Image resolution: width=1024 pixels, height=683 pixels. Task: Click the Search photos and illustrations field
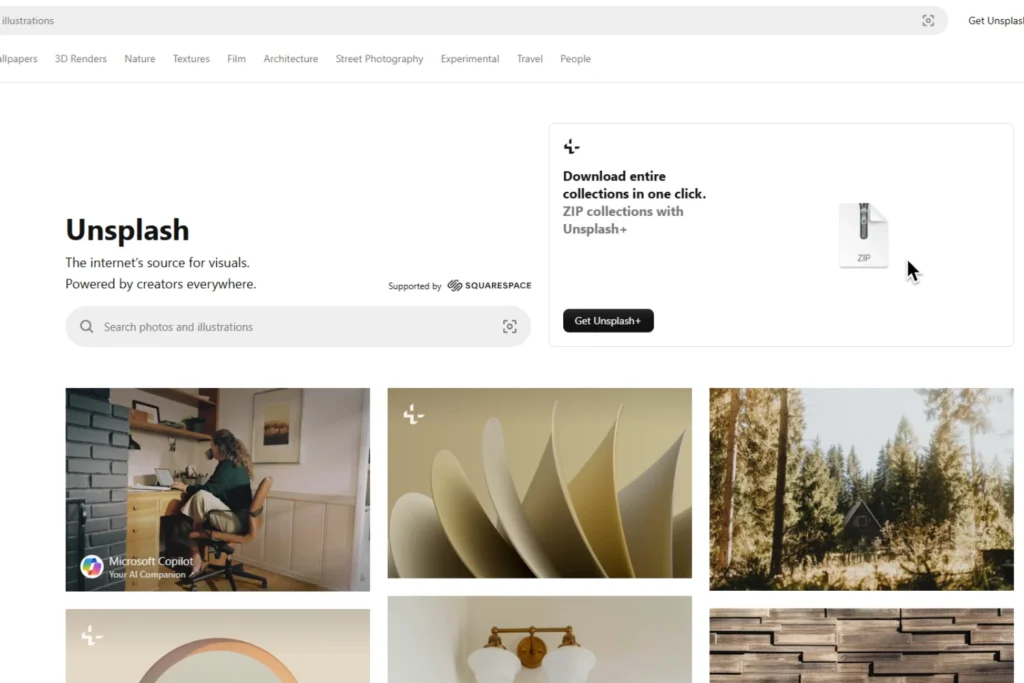tap(298, 326)
